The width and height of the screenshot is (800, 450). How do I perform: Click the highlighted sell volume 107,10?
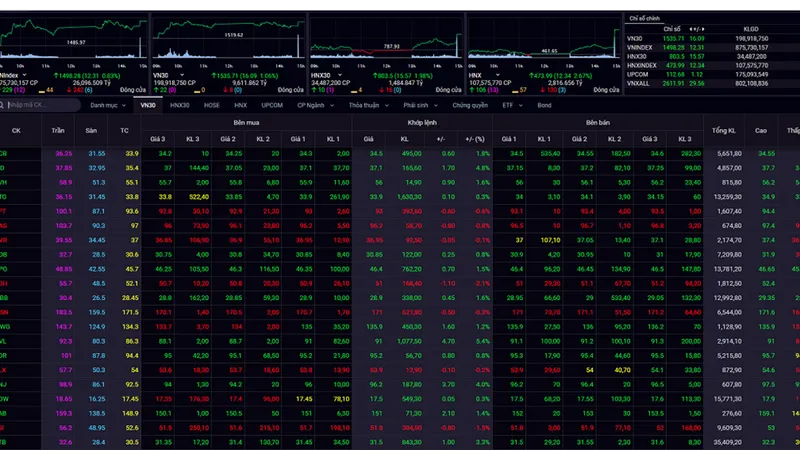550,240
